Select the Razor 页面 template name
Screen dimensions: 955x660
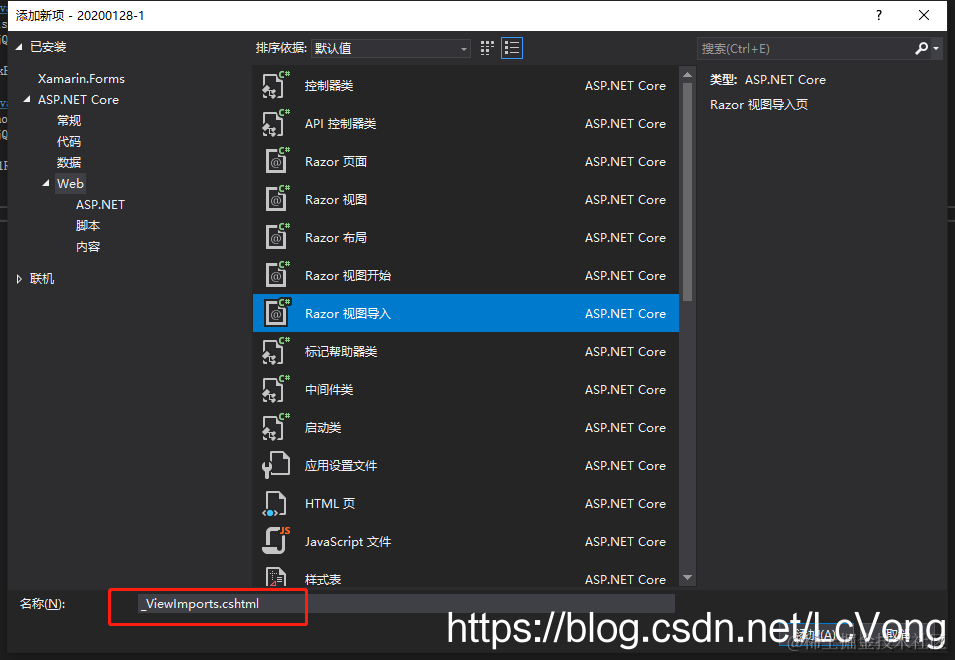click(x=336, y=161)
